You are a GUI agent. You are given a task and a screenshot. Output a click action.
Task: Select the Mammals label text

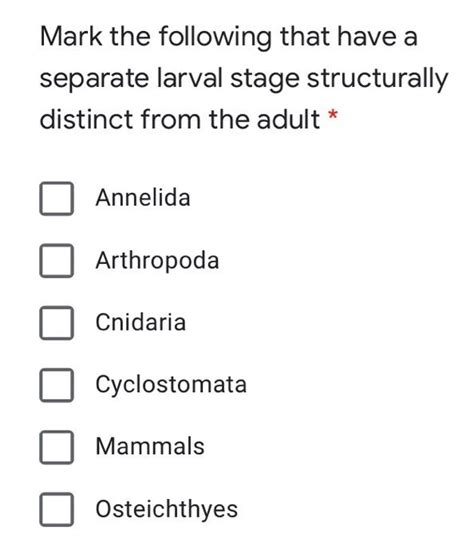coord(150,446)
